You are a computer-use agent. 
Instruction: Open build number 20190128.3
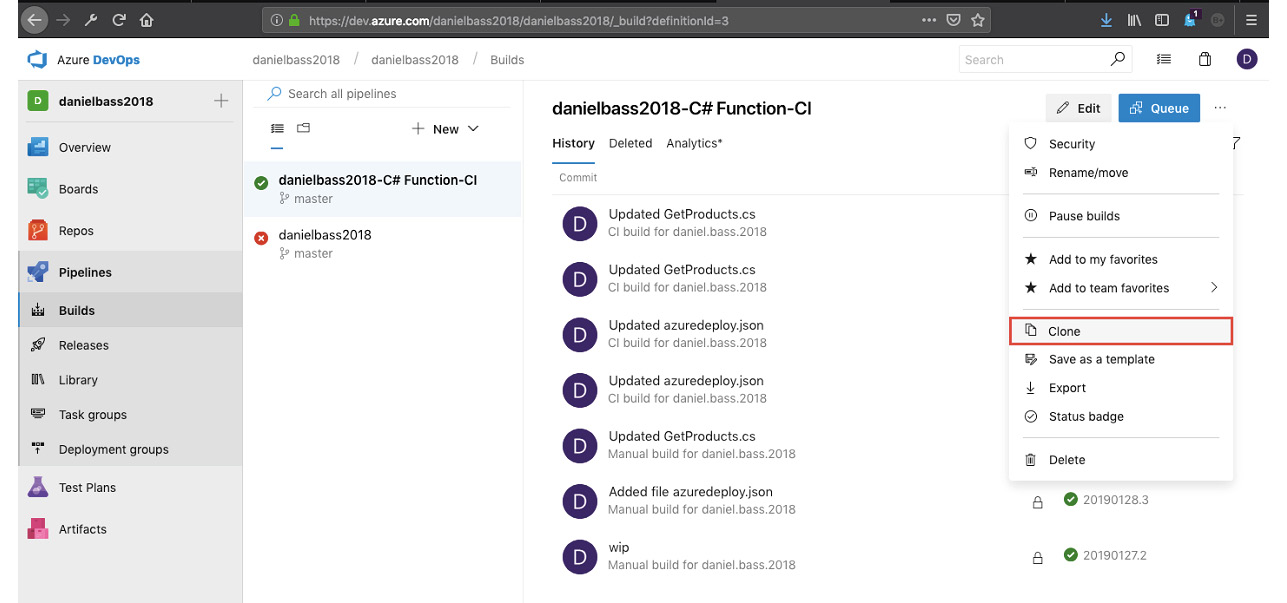tap(1115, 499)
